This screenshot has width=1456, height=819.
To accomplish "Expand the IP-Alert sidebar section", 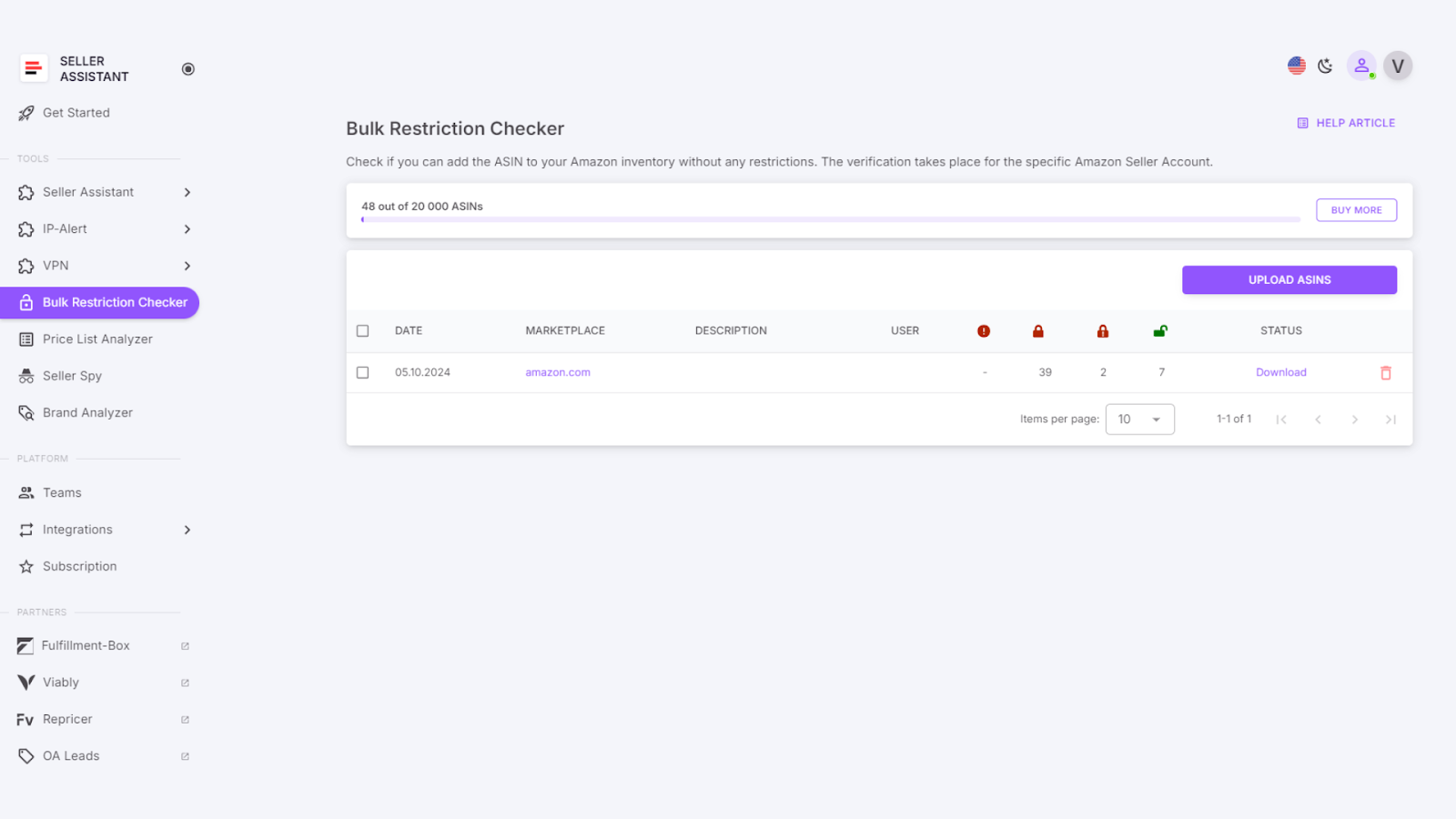I will pos(187,228).
